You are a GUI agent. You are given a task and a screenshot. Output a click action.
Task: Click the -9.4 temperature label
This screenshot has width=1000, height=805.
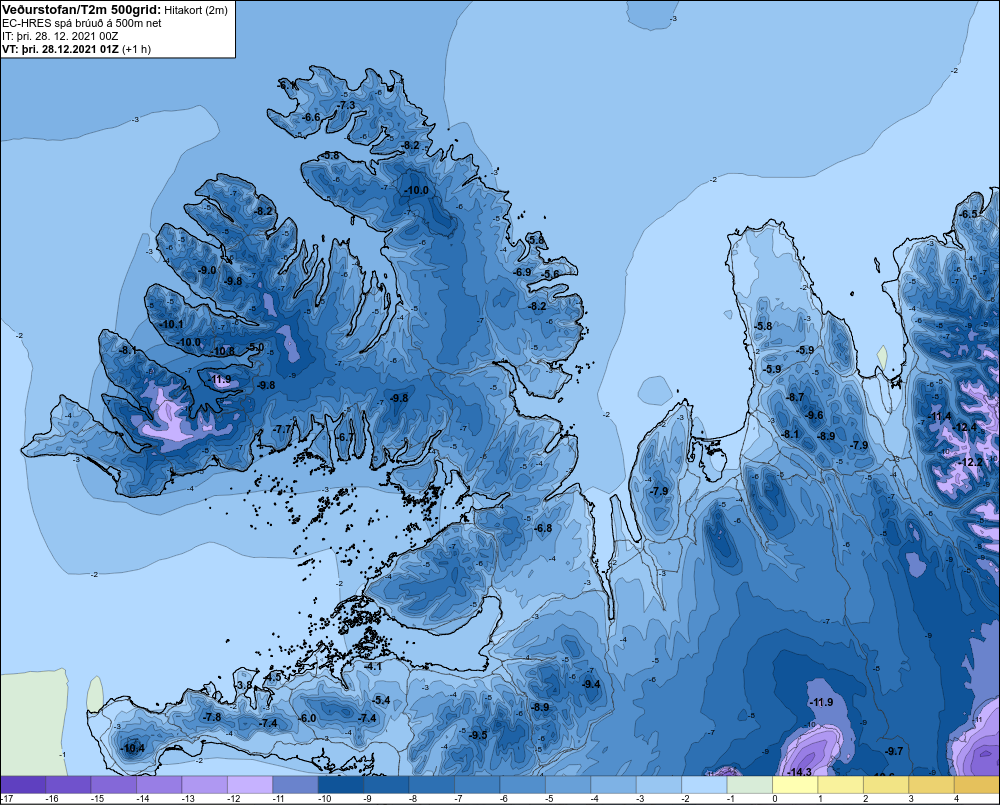[591, 684]
